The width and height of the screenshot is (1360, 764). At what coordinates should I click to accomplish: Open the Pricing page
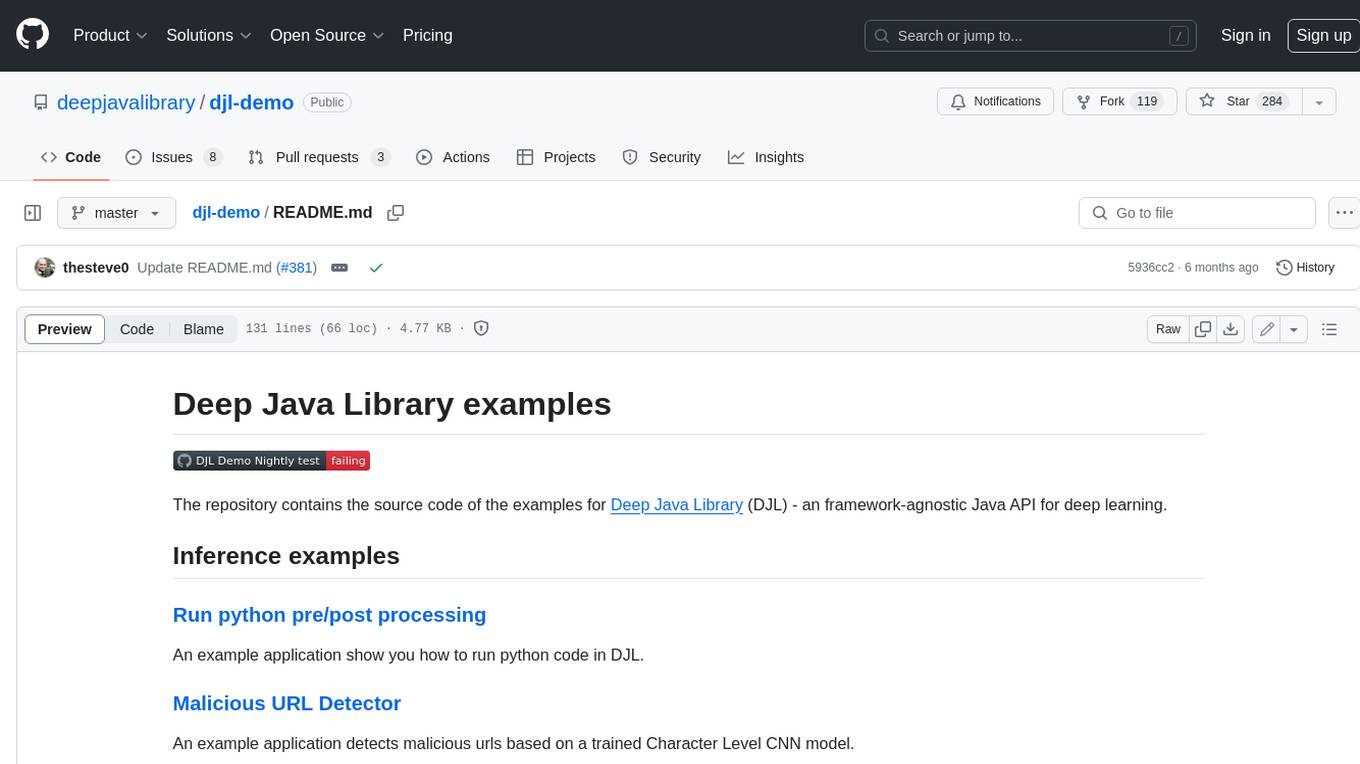click(427, 35)
